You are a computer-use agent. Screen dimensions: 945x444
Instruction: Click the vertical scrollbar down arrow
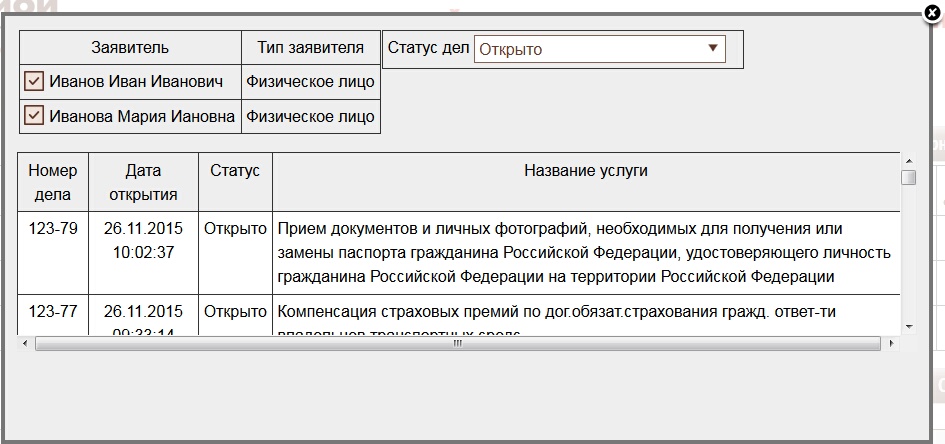point(908,326)
